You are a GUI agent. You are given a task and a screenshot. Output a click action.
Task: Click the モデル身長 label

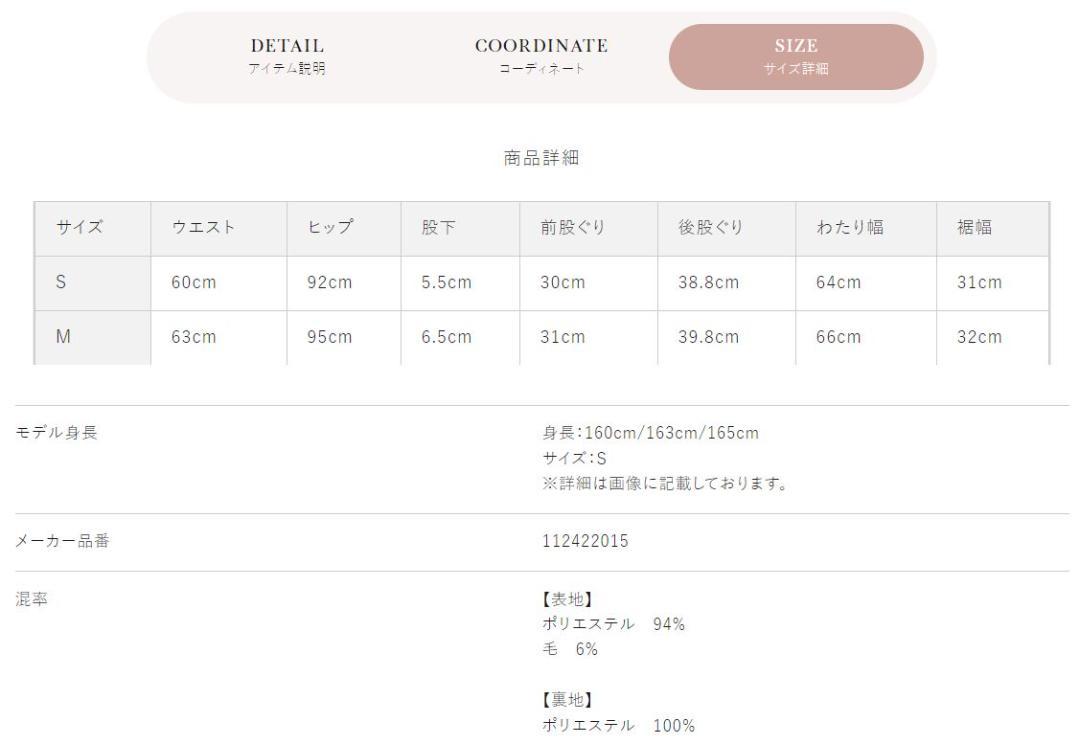[x=56, y=433]
